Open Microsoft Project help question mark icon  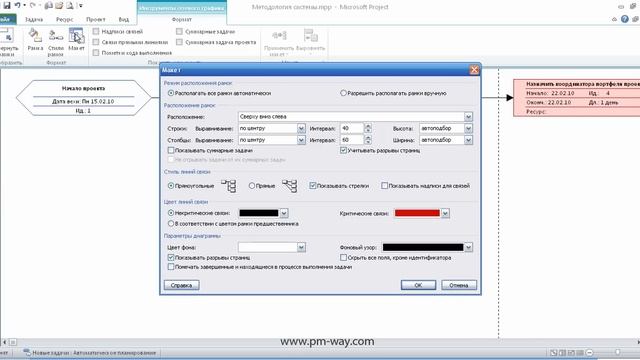pyautogui.click(x=624, y=19)
